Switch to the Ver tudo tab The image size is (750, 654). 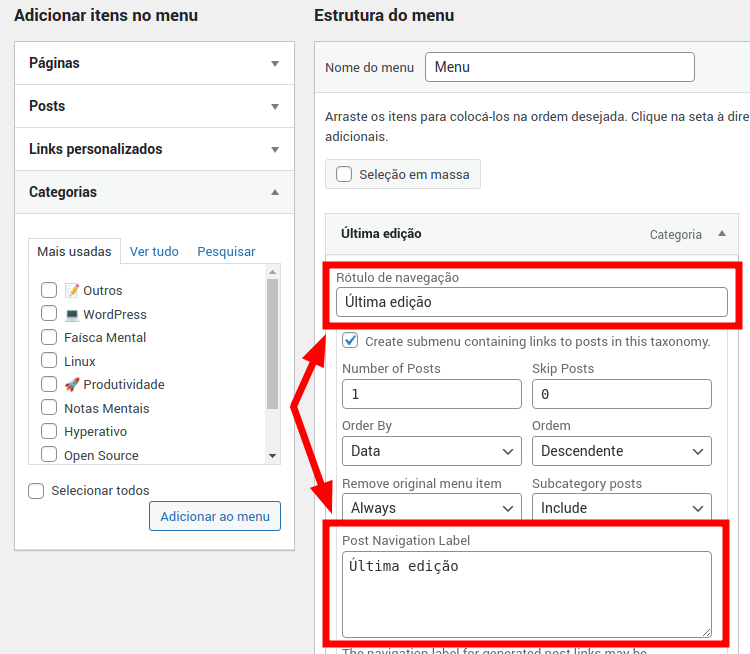pos(154,252)
